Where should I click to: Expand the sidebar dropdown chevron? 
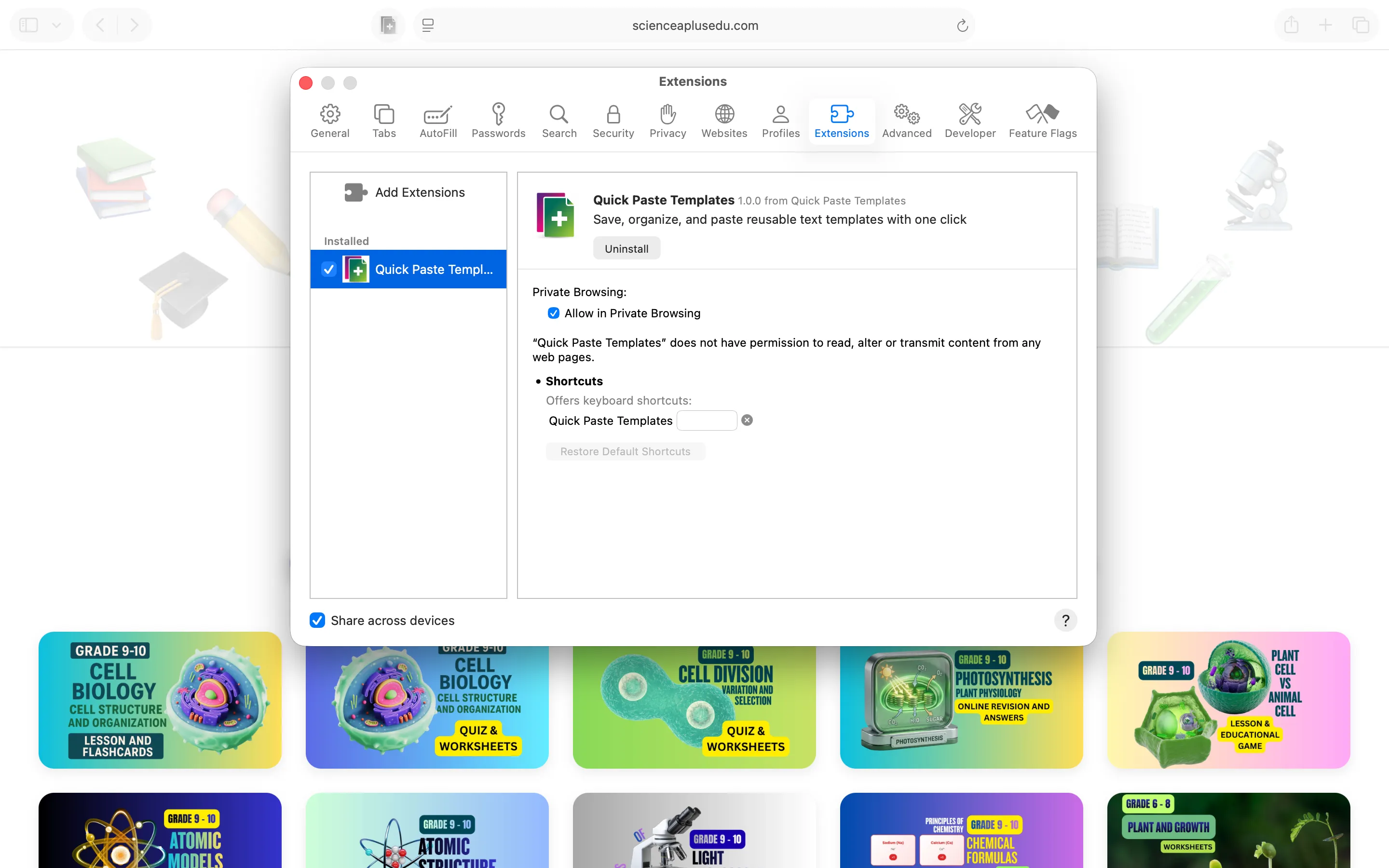tap(56, 25)
